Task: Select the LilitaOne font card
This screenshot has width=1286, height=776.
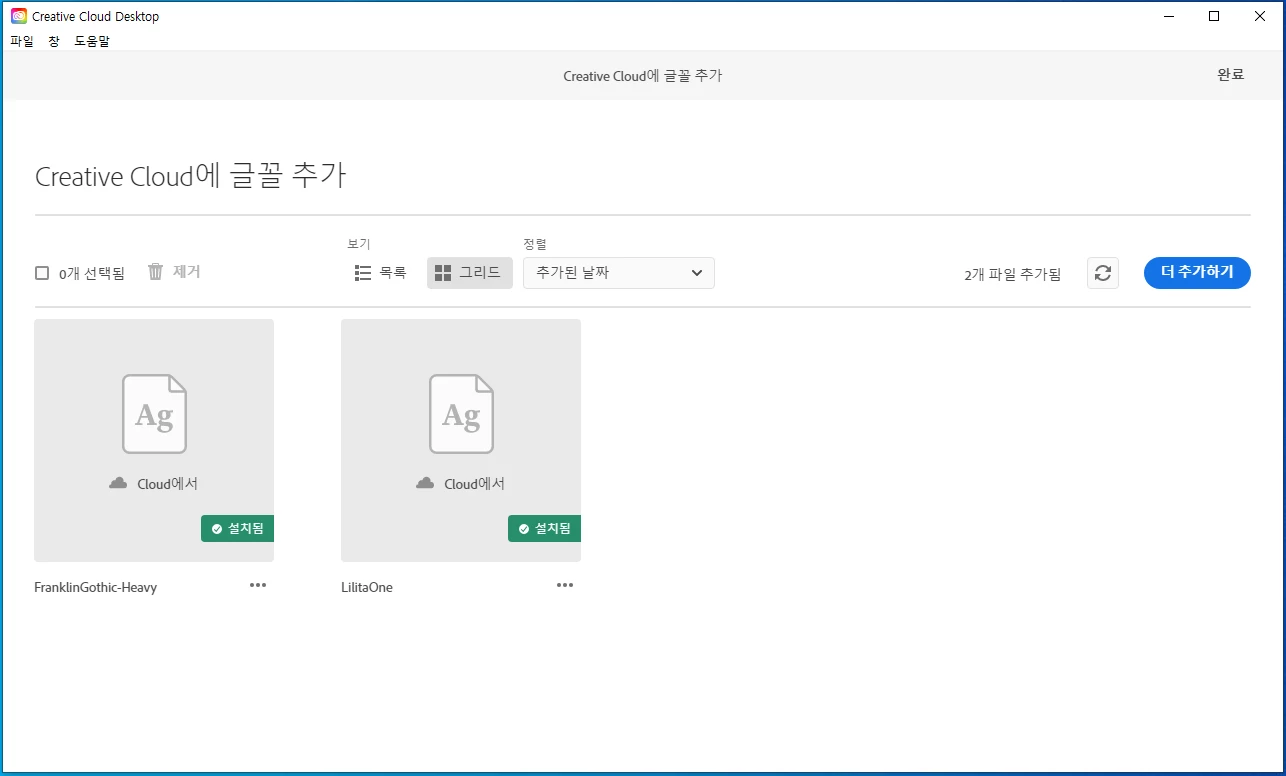Action: click(461, 440)
